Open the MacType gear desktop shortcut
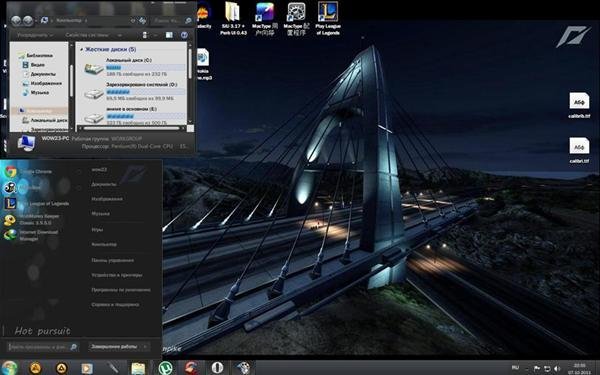600x375 pixels. (296, 18)
